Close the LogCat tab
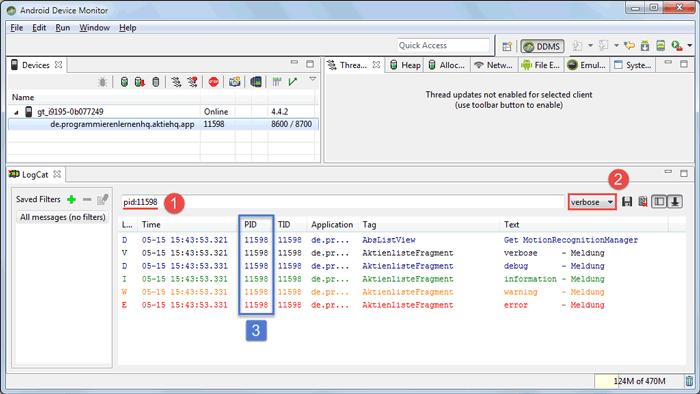Image resolution: width=700 pixels, height=394 pixels. point(57,174)
